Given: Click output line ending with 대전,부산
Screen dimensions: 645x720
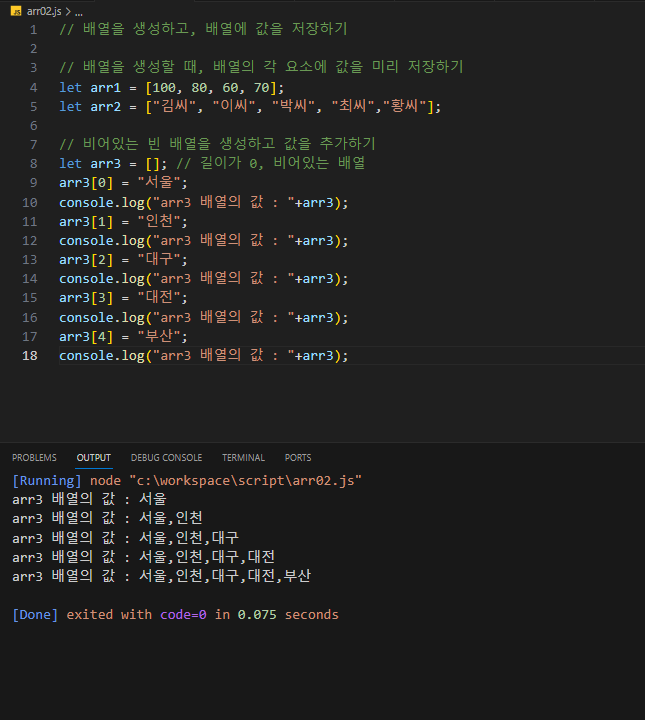Looking at the screenshot, I should [162, 576].
